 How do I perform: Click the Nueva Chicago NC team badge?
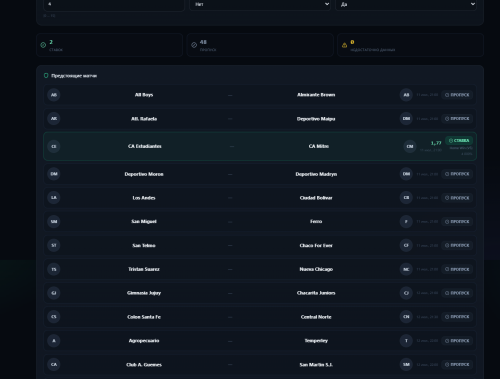(x=406, y=269)
